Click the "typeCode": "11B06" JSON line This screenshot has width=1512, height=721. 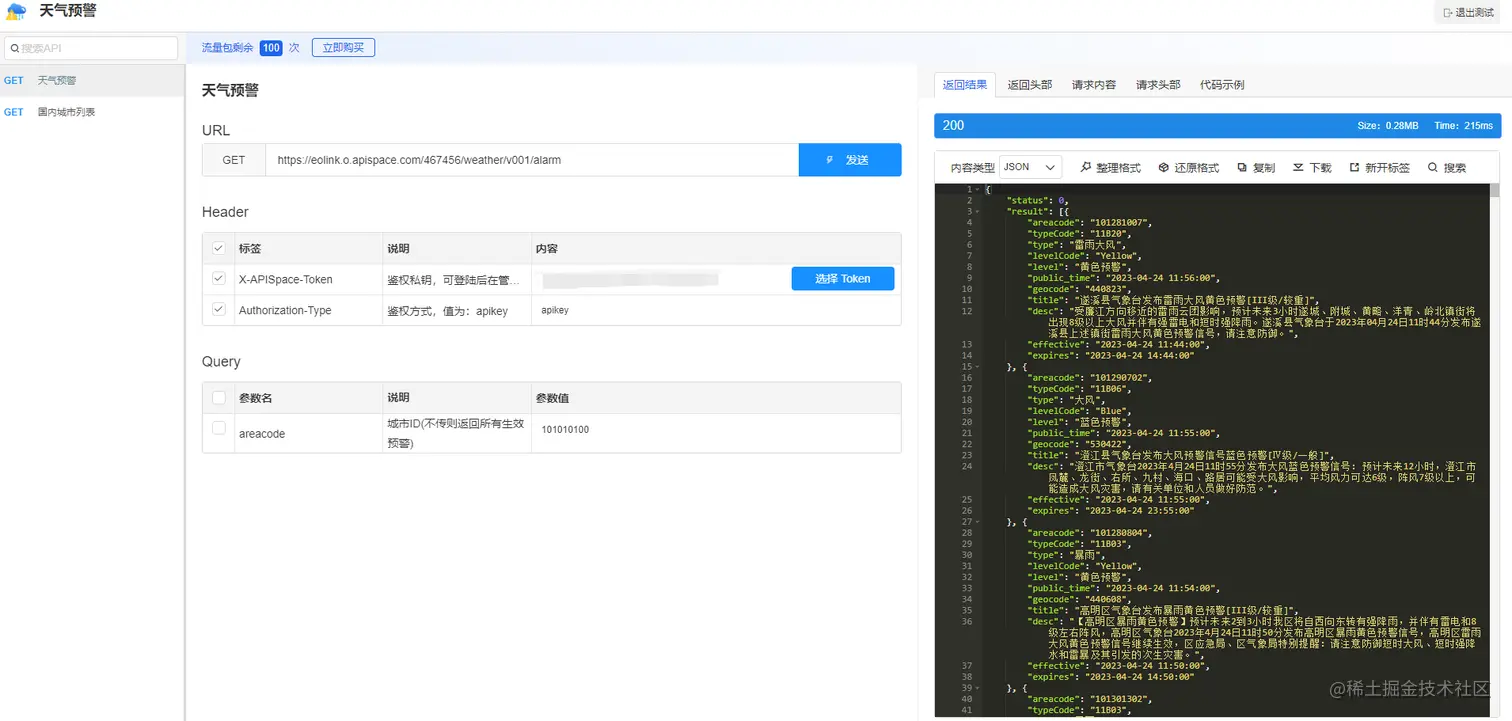click(x=1078, y=389)
